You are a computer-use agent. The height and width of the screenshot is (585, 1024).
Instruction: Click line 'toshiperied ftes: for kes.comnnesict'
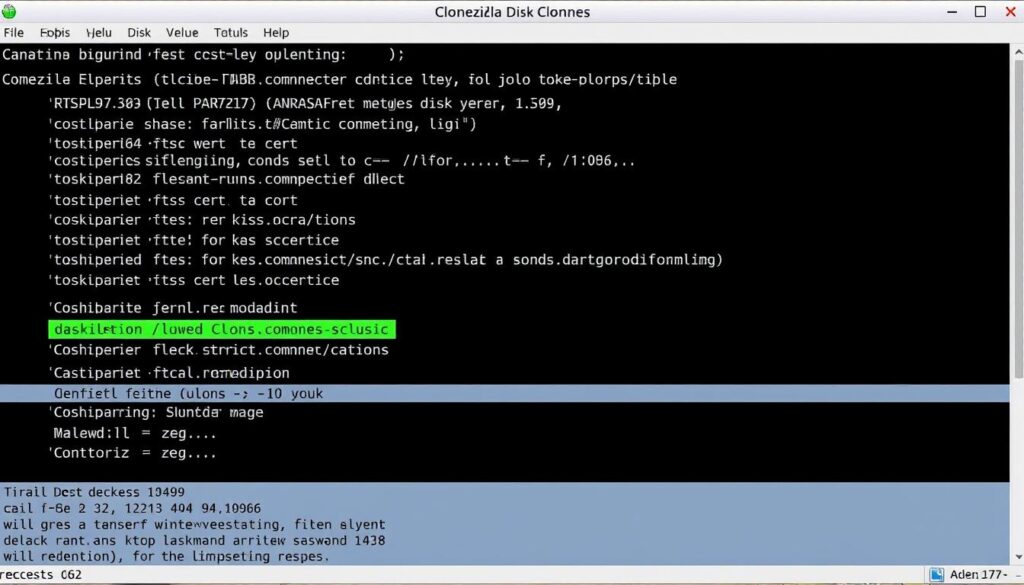385,260
